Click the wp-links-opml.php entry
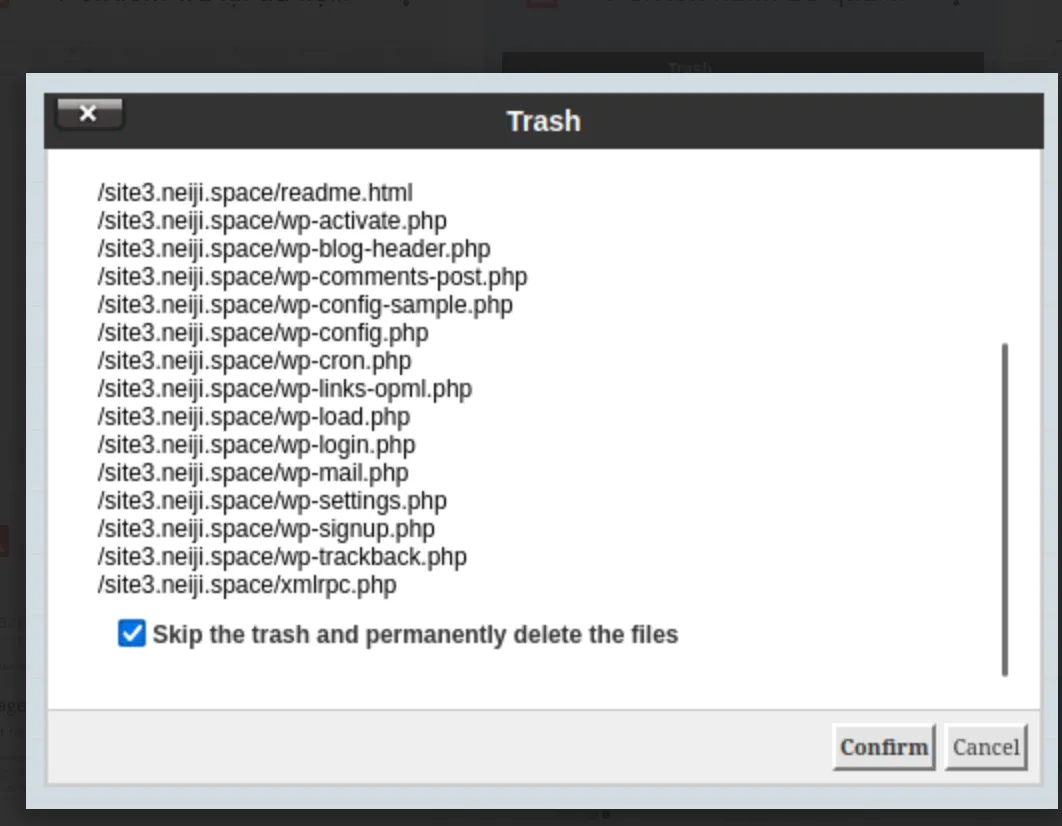Screen dimensions: 1062x826 click(x=285, y=389)
